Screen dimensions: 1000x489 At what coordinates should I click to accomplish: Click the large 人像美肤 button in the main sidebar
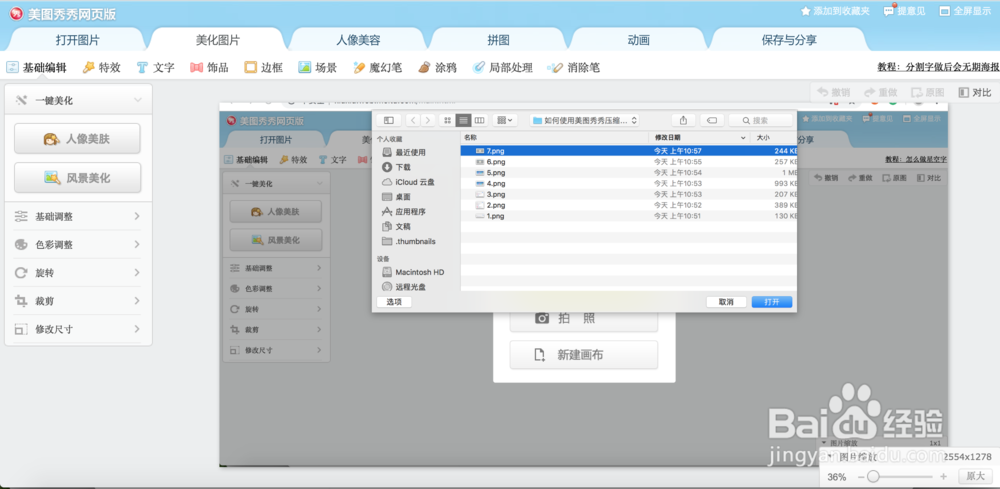[77, 138]
